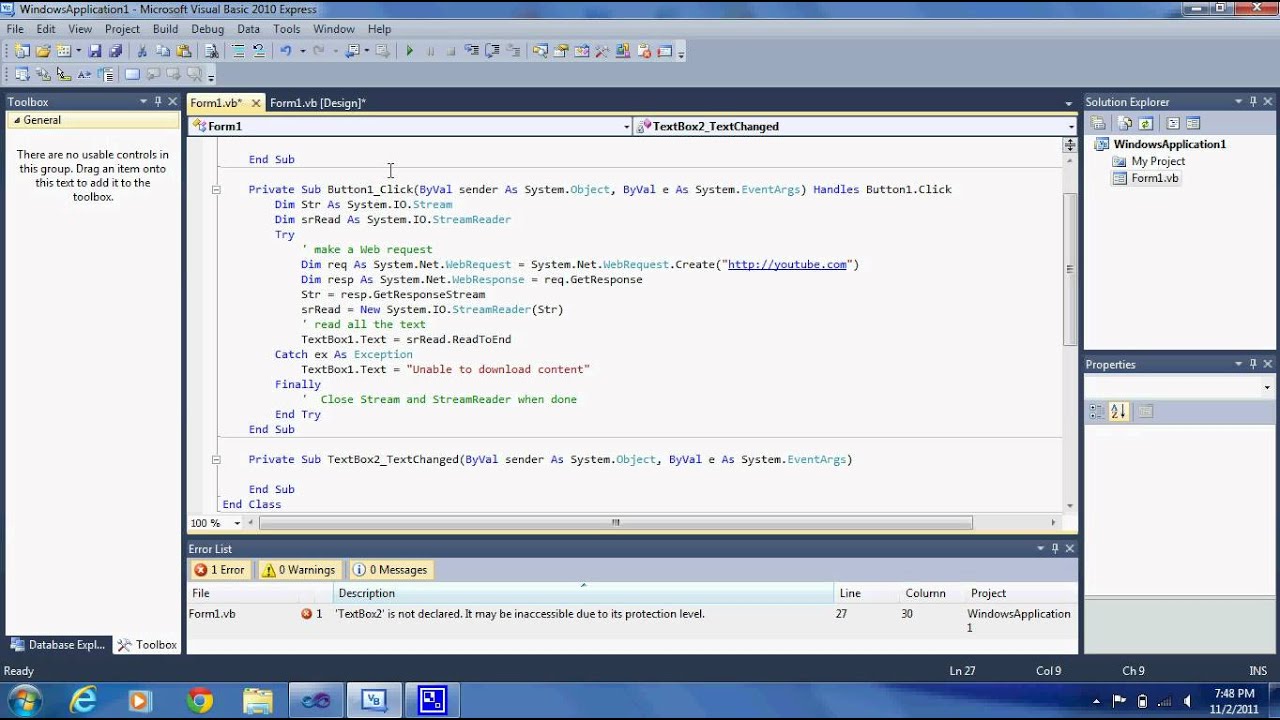Collapse the TextBox2_TextChanged sub outline
The width and height of the screenshot is (1280, 720).
coord(216,459)
